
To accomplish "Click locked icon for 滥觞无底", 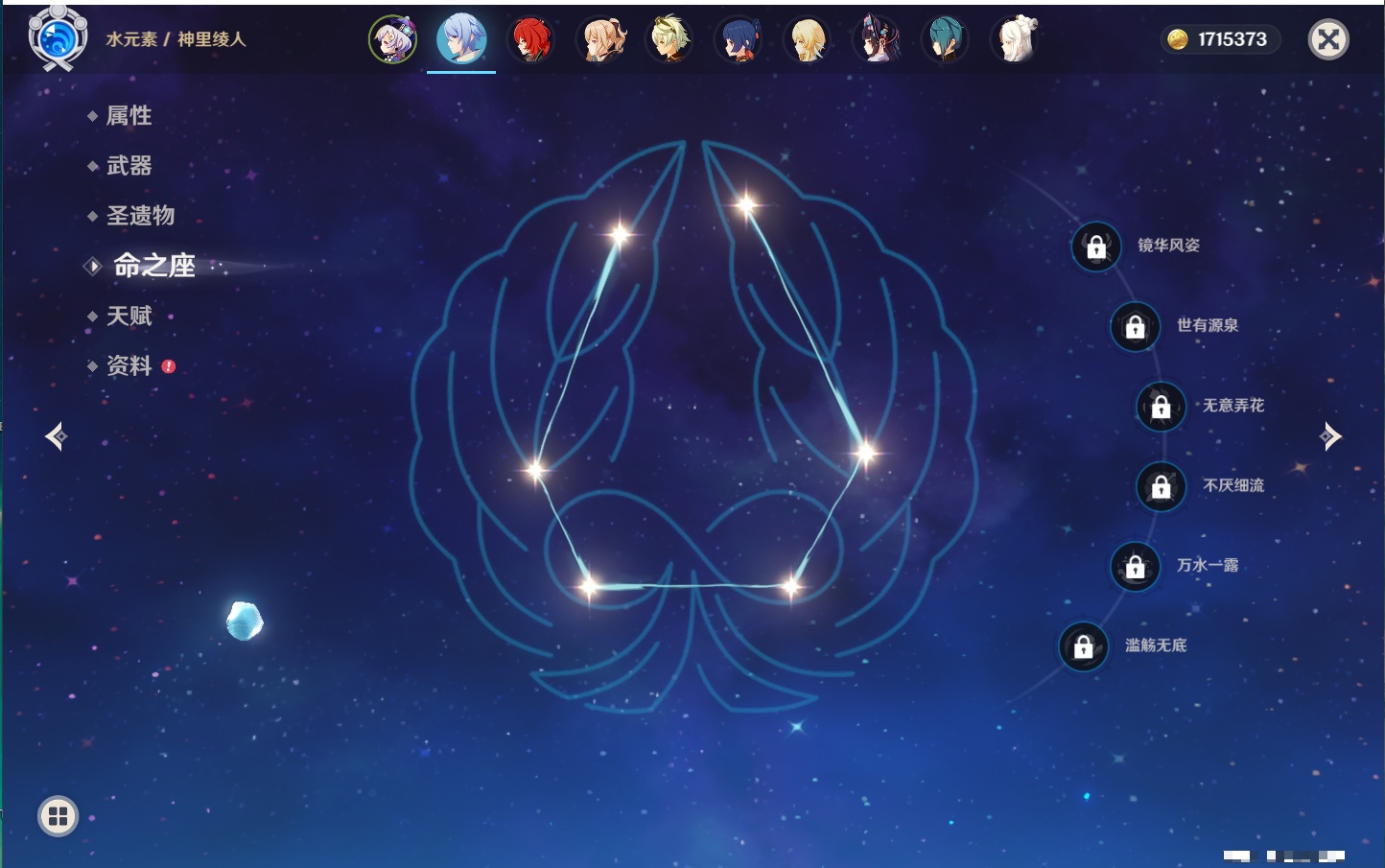I will click(1083, 646).
